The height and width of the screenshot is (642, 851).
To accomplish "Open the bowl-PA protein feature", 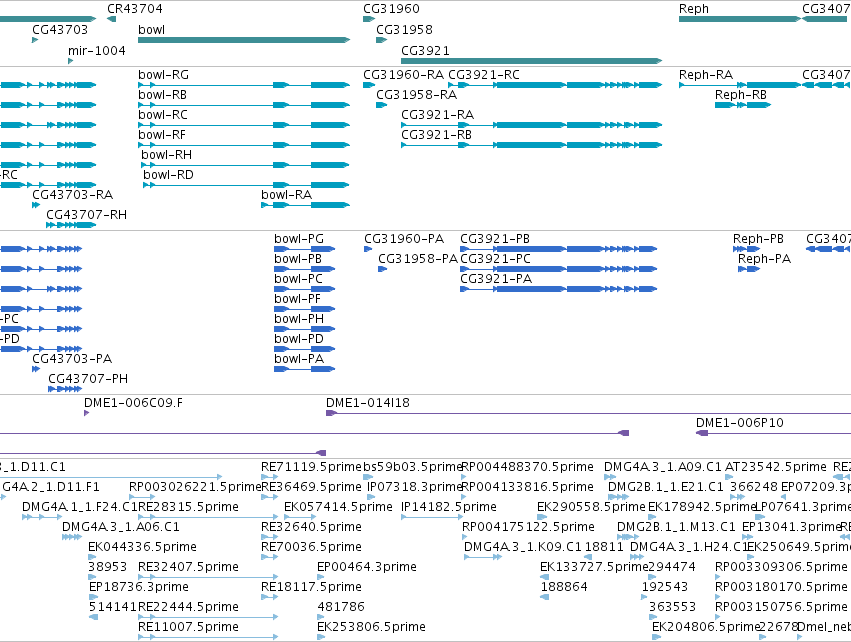I will [x=304, y=369].
